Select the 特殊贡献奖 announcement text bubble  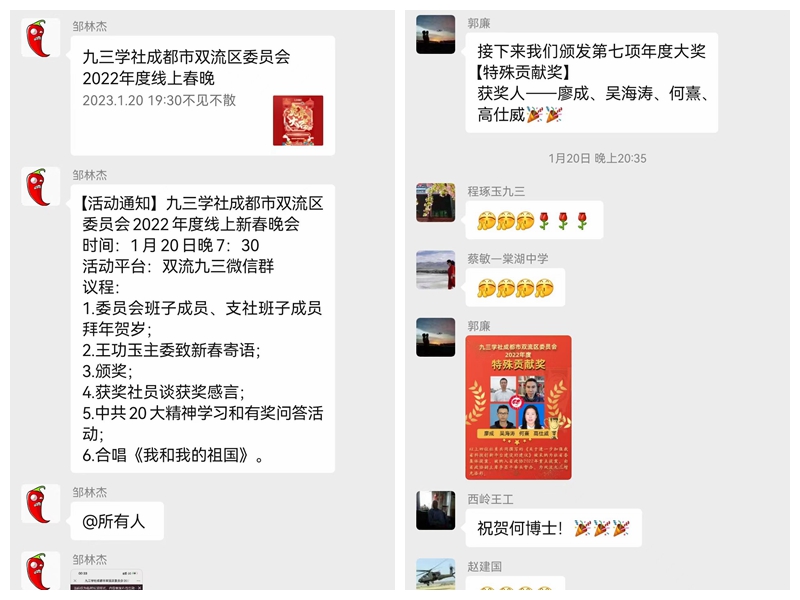click(592, 83)
